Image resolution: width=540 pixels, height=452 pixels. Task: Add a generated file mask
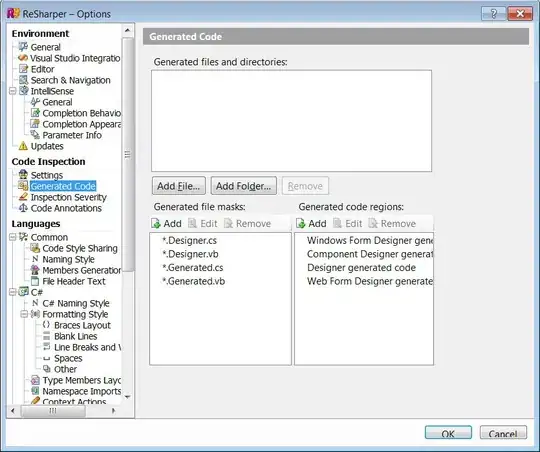pyautogui.click(x=166, y=224)
